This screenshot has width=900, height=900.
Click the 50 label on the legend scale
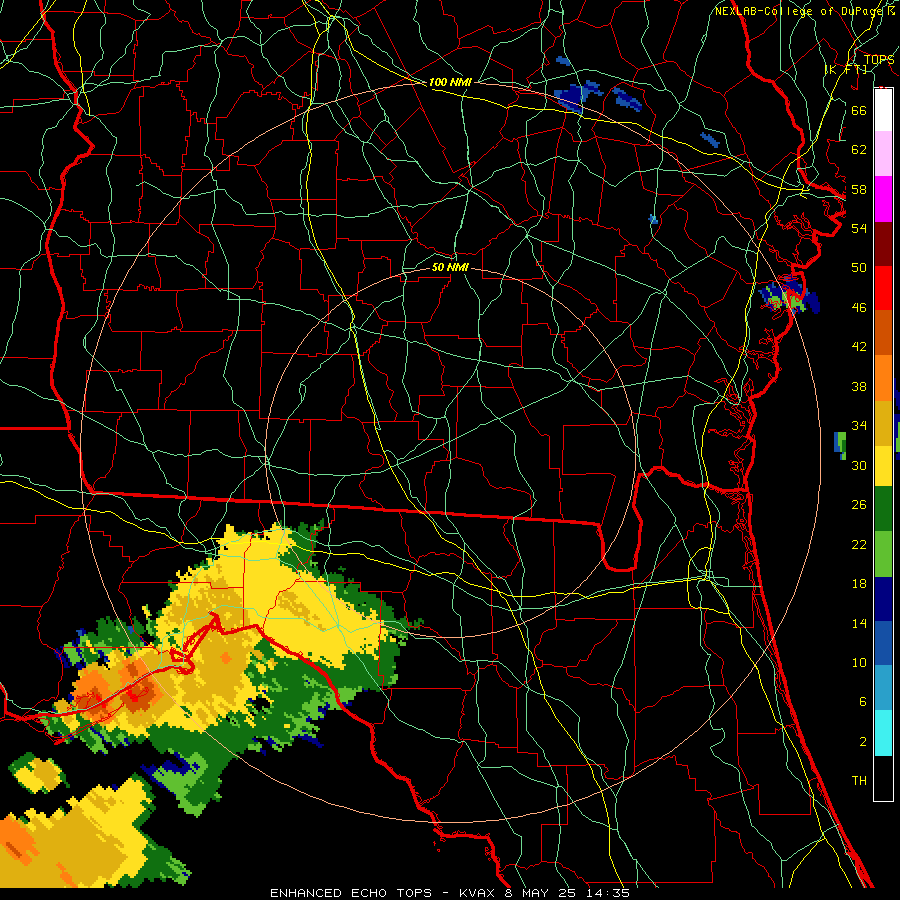tap(859, 268)
